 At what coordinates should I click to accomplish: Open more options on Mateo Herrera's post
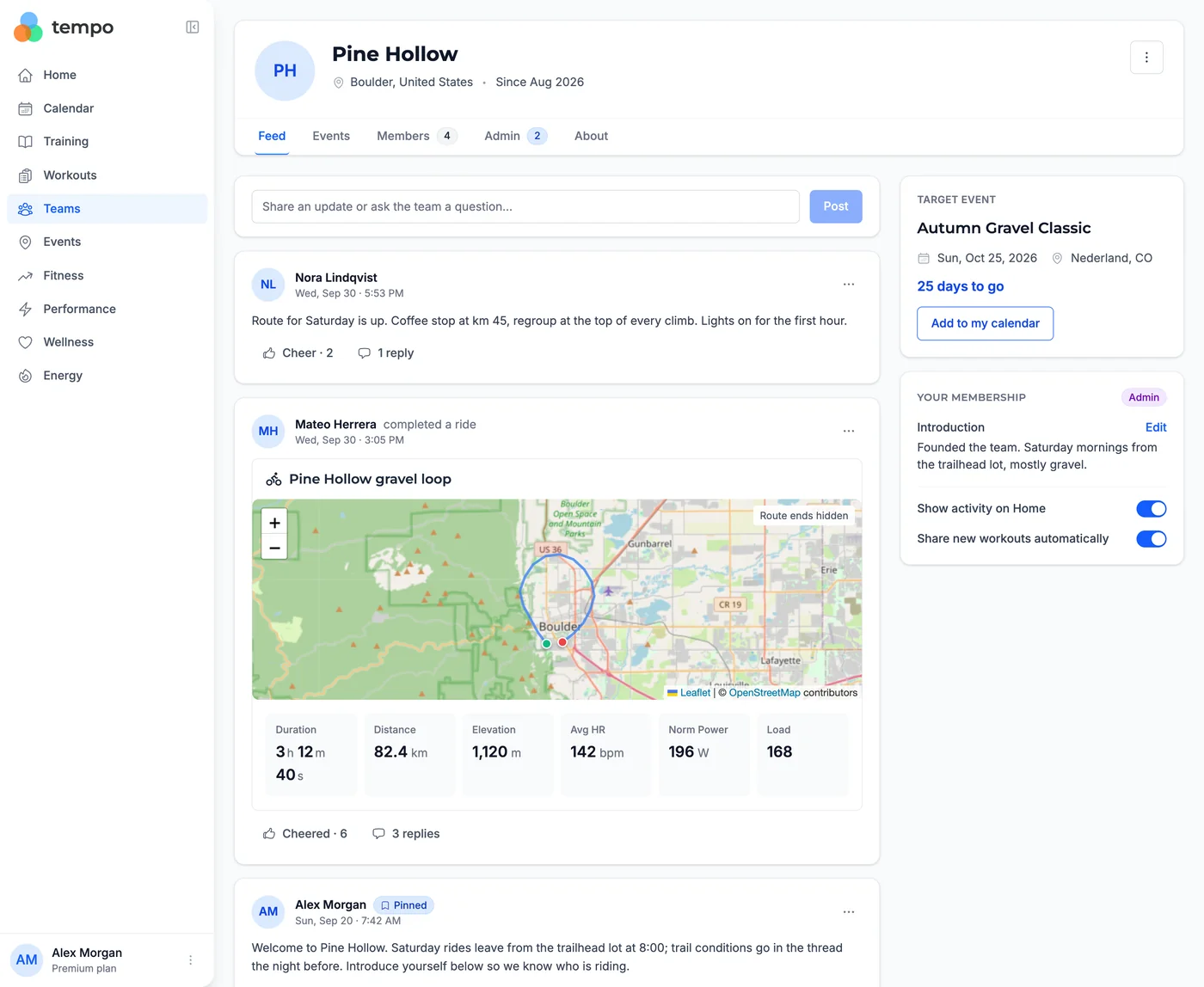point(849,431)
